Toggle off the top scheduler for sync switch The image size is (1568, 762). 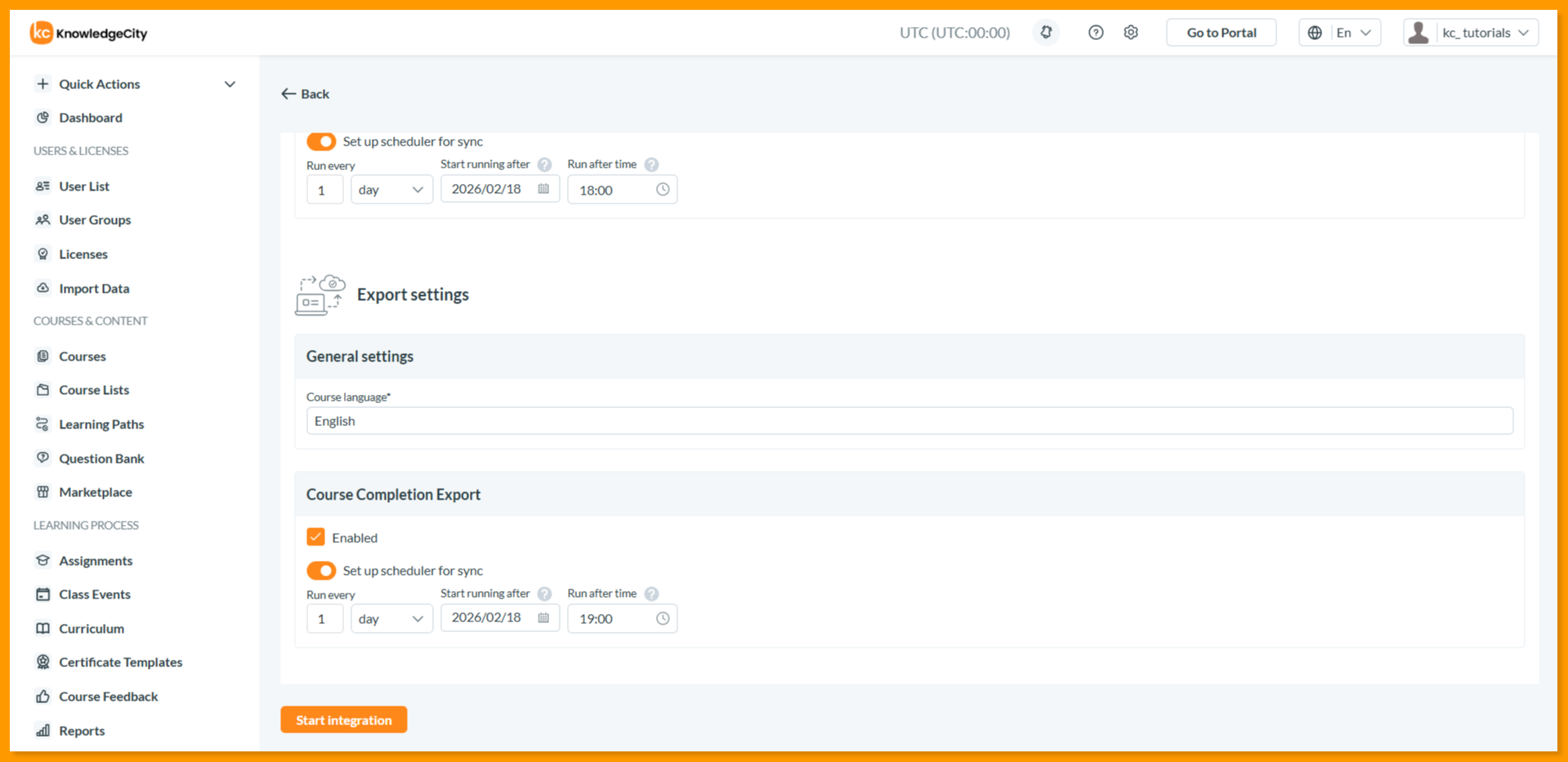coord(321,141)
